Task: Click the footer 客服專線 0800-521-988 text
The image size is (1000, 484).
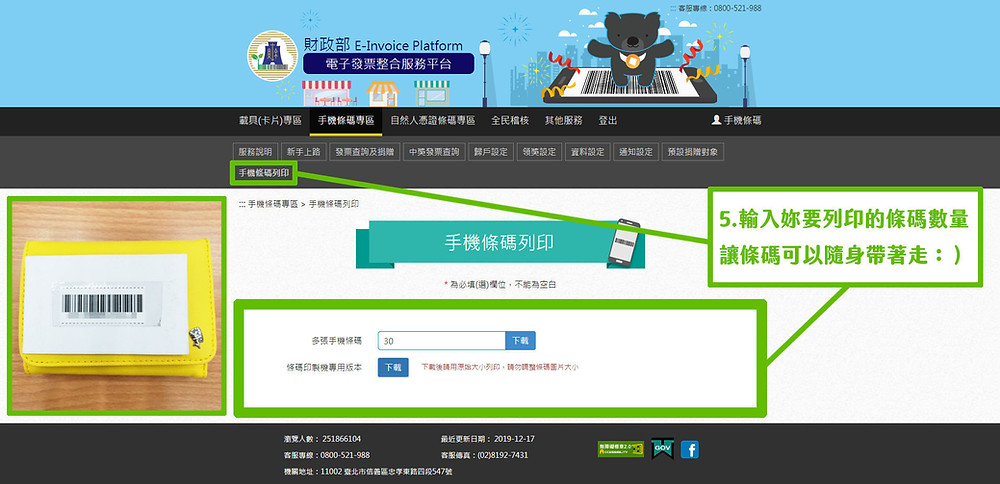Action: coord(327,455)
